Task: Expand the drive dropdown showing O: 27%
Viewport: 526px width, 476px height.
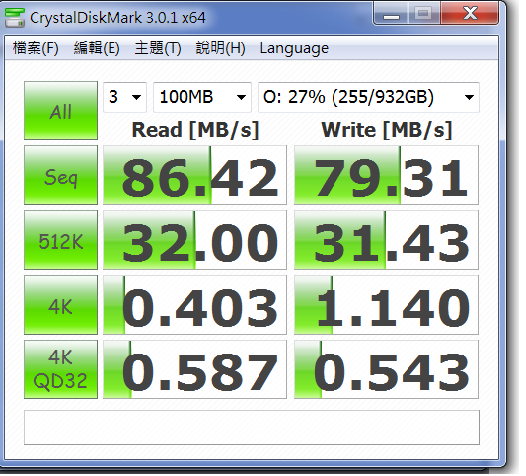Action: pyautogui.click(x=369, y=97)
